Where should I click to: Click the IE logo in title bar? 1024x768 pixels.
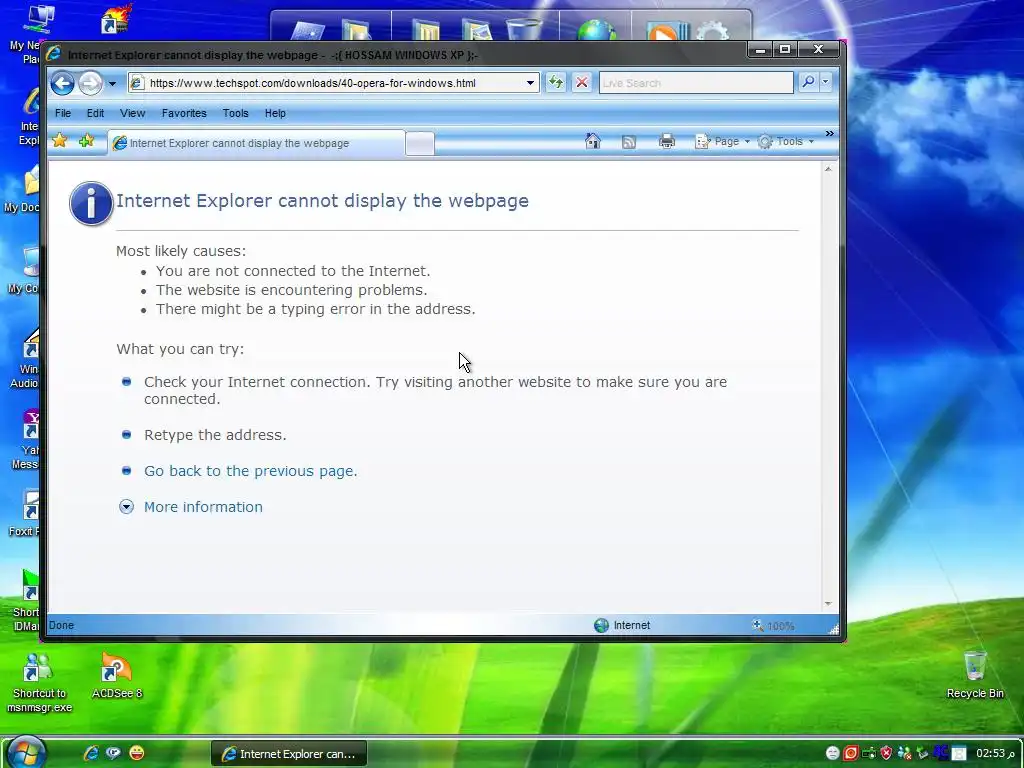click(x=54, y=54)
